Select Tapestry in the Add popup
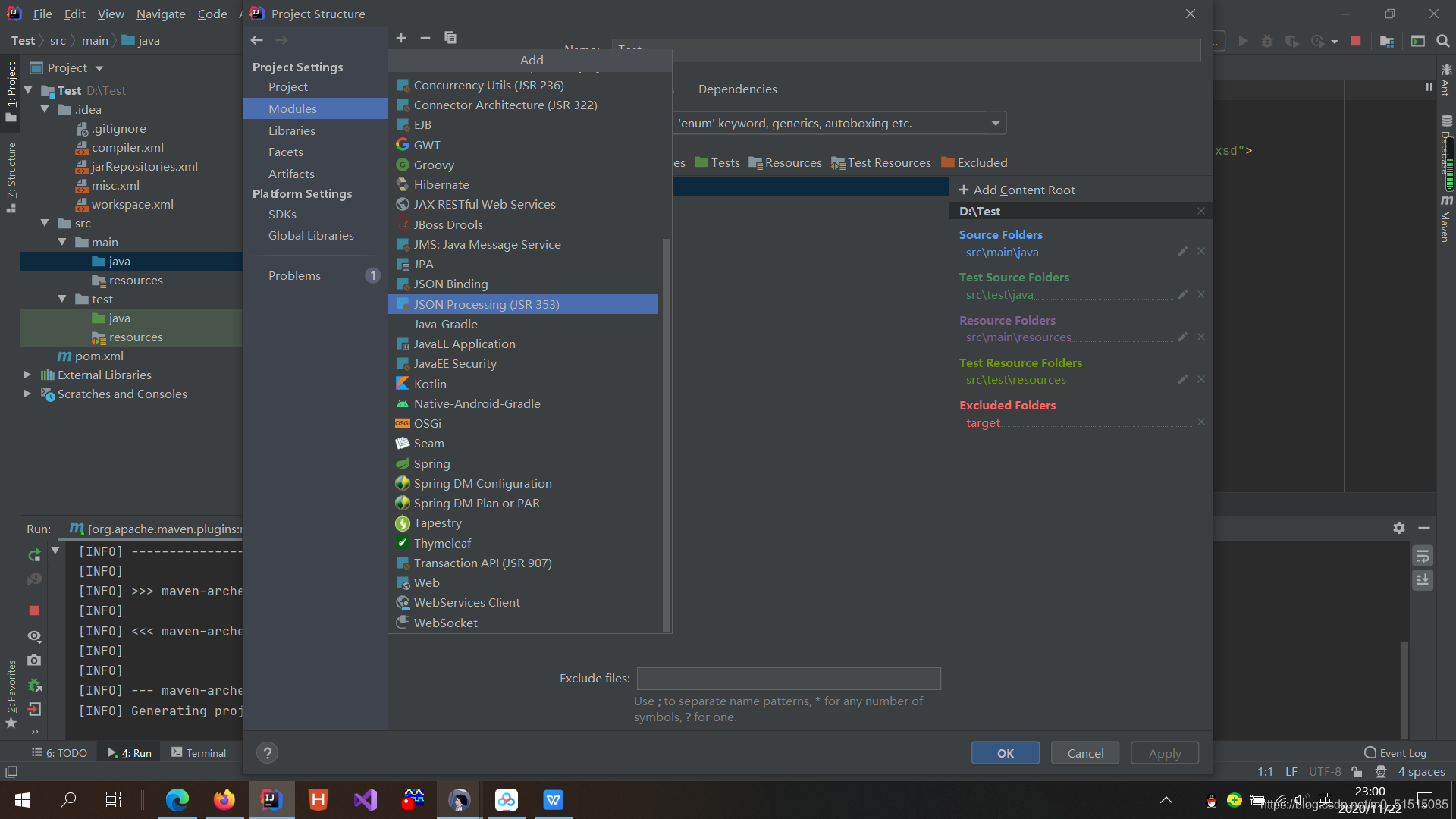This screenshot has width=1456, height=819. [523, 522]
